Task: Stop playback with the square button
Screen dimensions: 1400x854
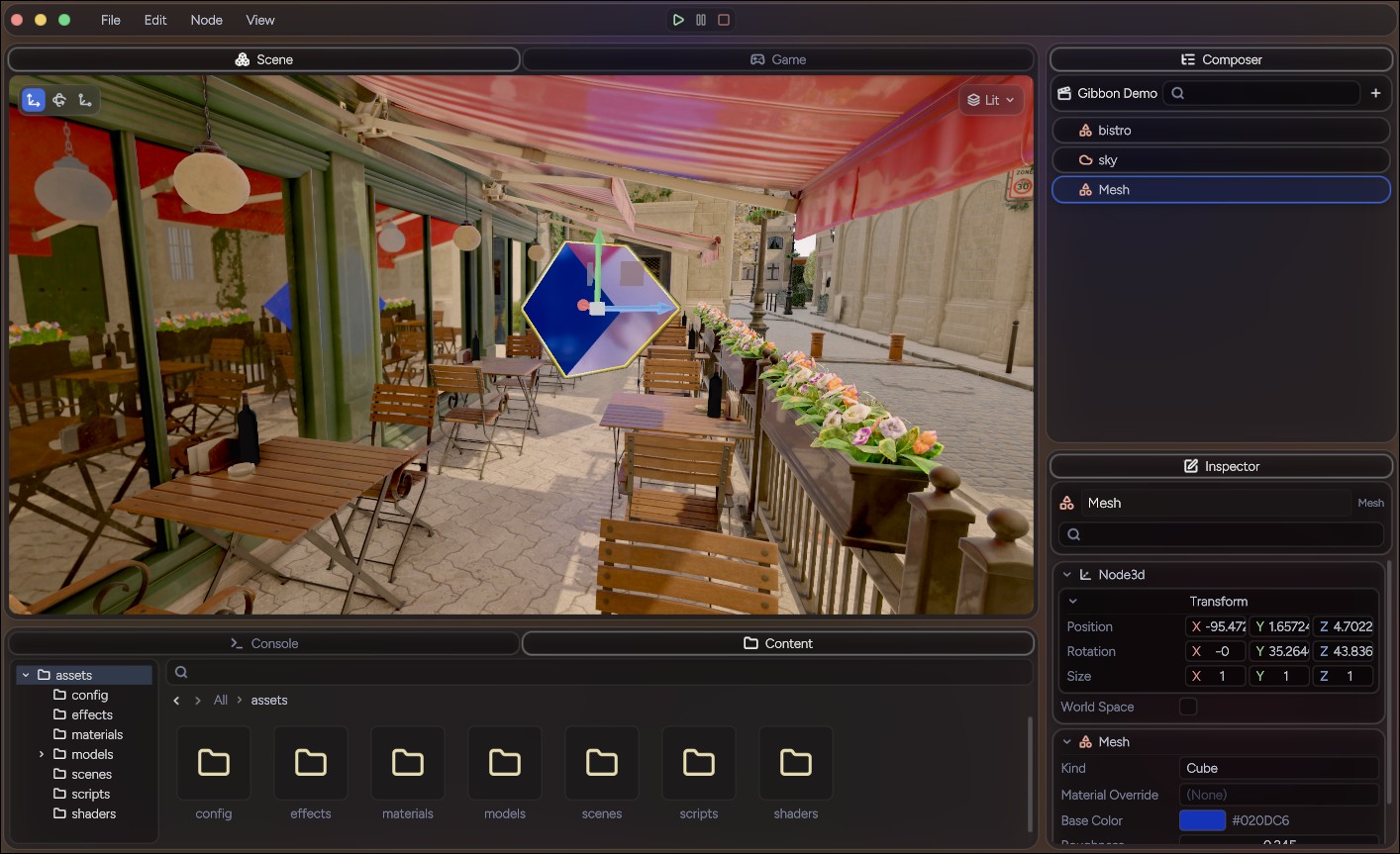Action: 724,20
